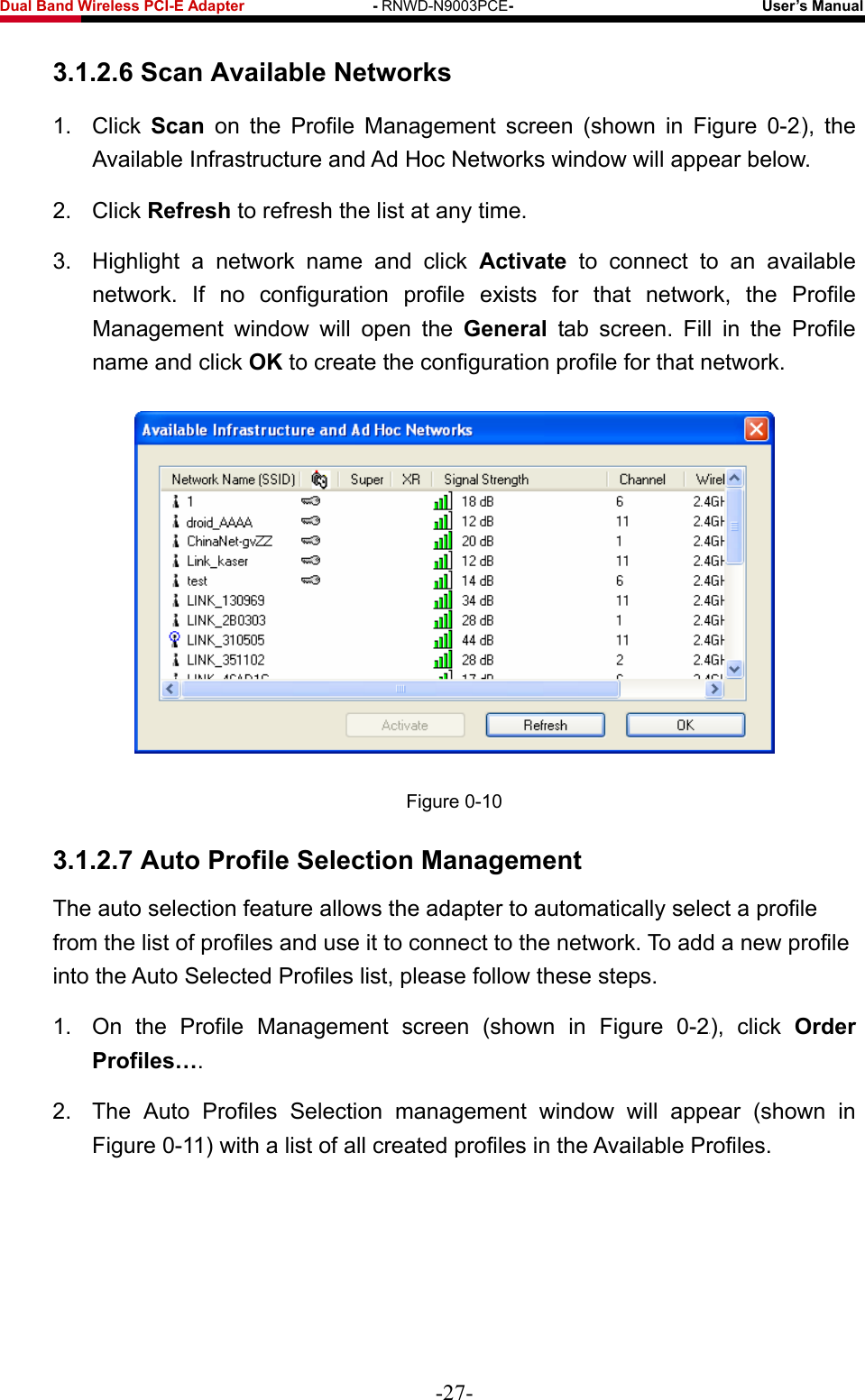Click the 44 dB signal value

tap(477, 640)
